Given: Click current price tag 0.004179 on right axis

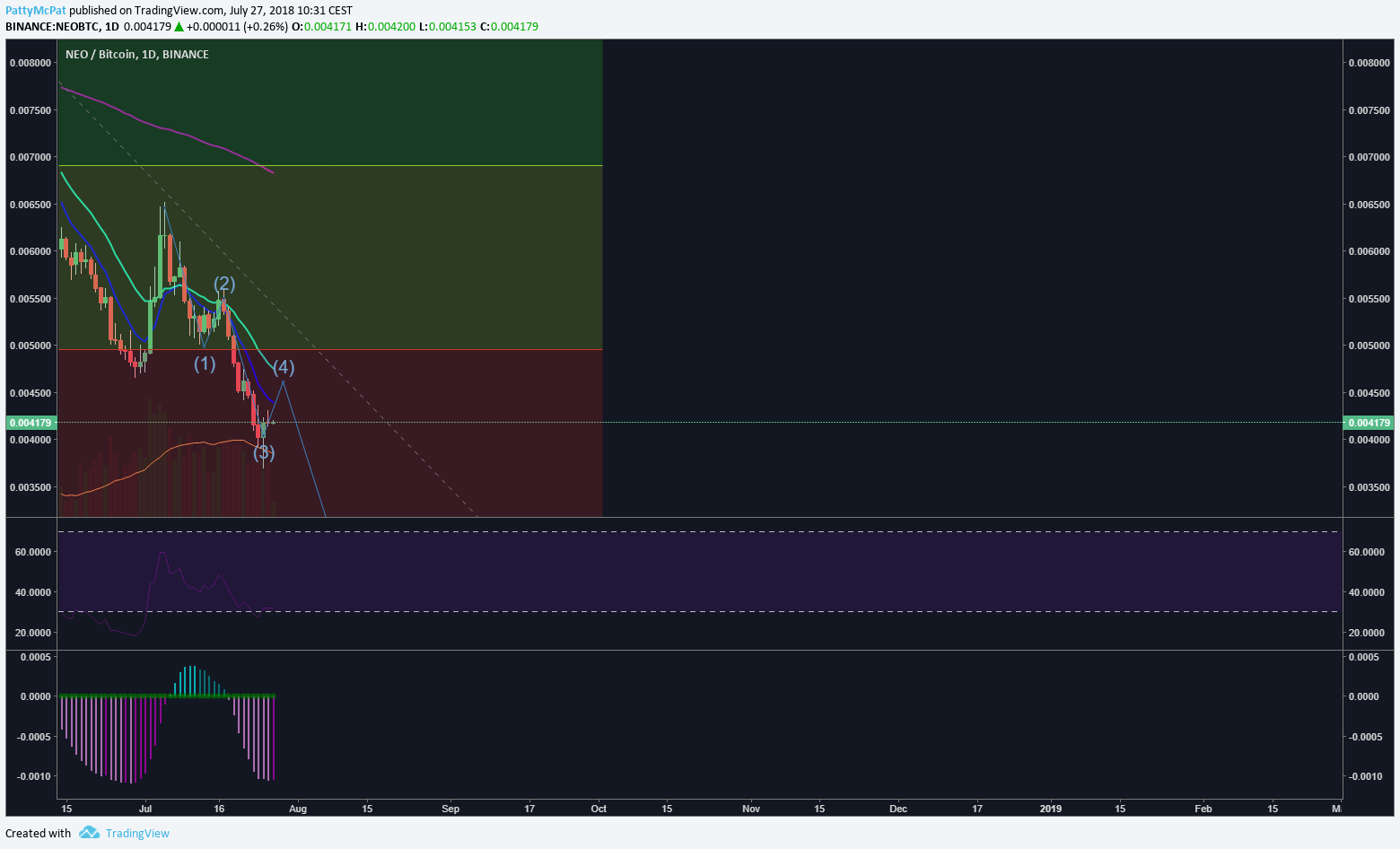Looking at the screenshot, I should tap(1369, 423).
